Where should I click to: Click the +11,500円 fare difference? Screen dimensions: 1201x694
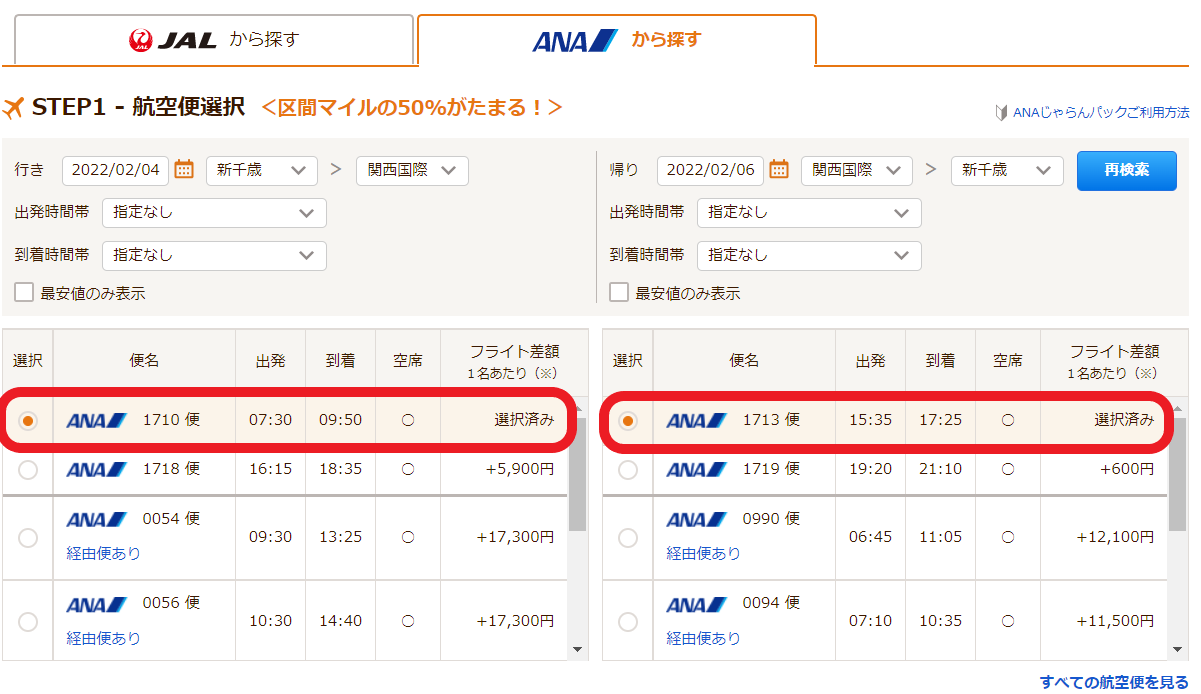pyautogui.click(x=1115, y=622)
